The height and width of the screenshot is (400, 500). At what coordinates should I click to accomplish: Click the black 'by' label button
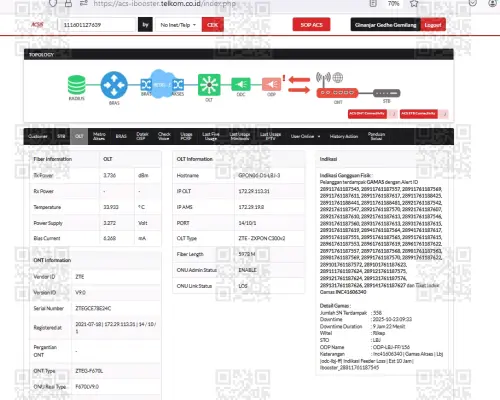click(145, 25)
